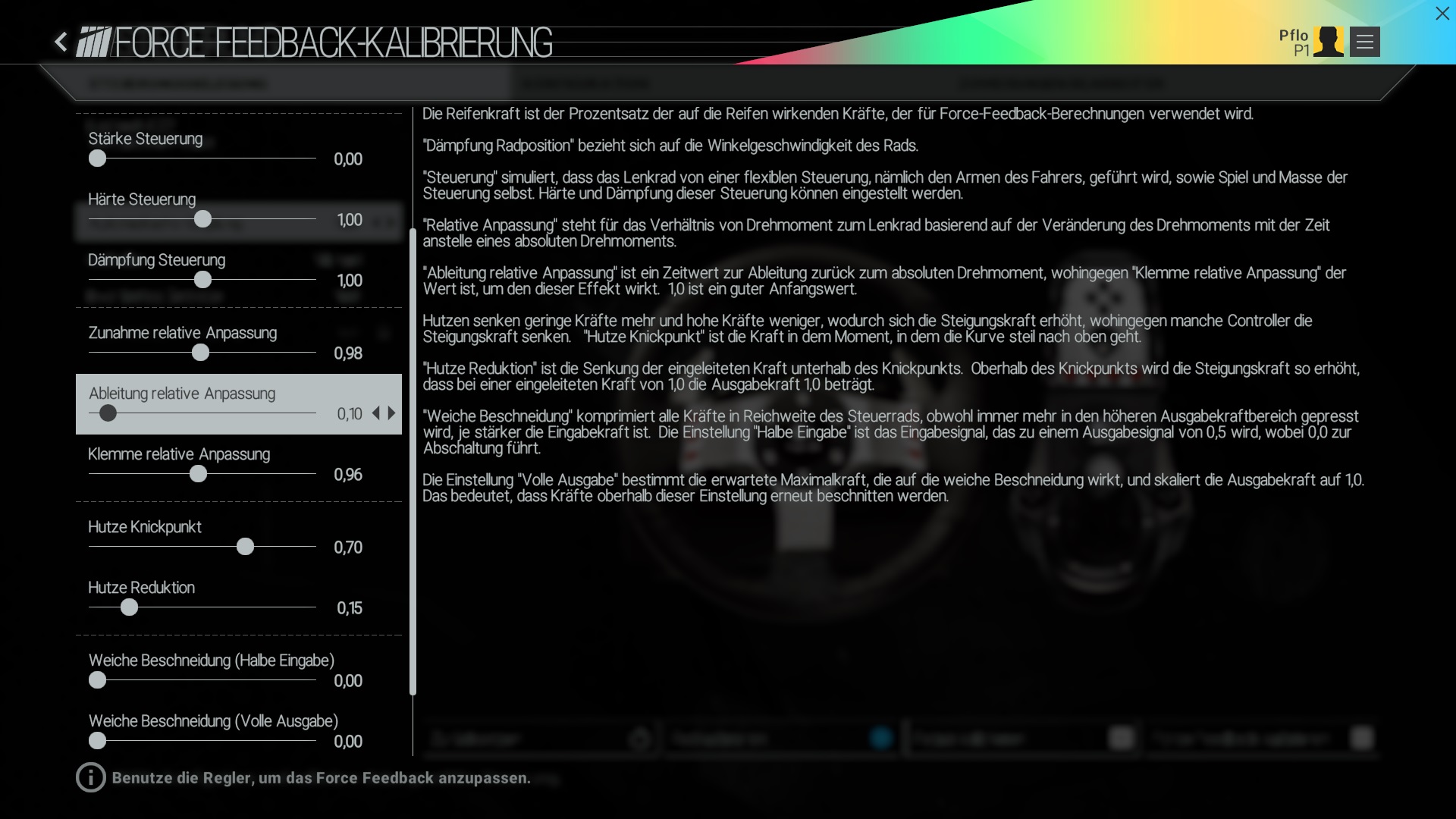Open the Pflo profile avatar

point(1328,42)
